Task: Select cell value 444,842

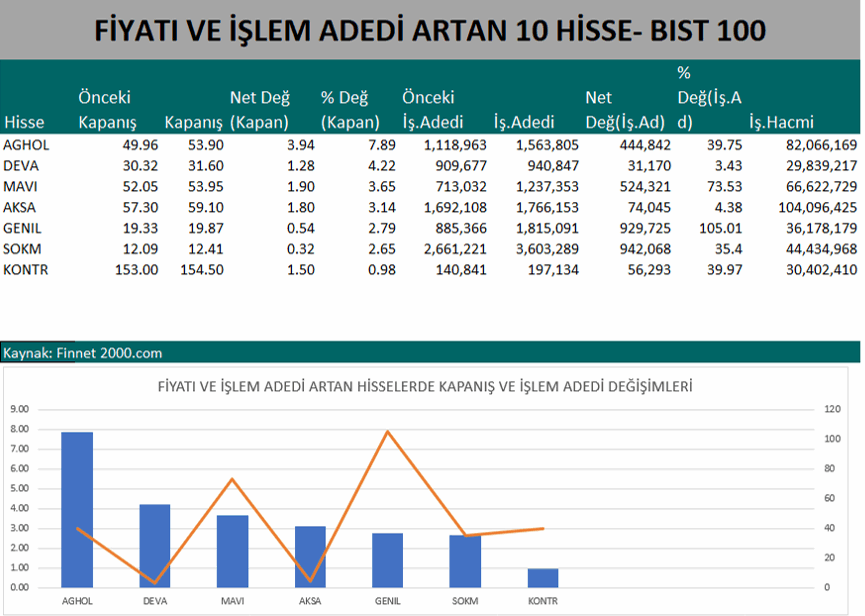Action: point(645,145)
